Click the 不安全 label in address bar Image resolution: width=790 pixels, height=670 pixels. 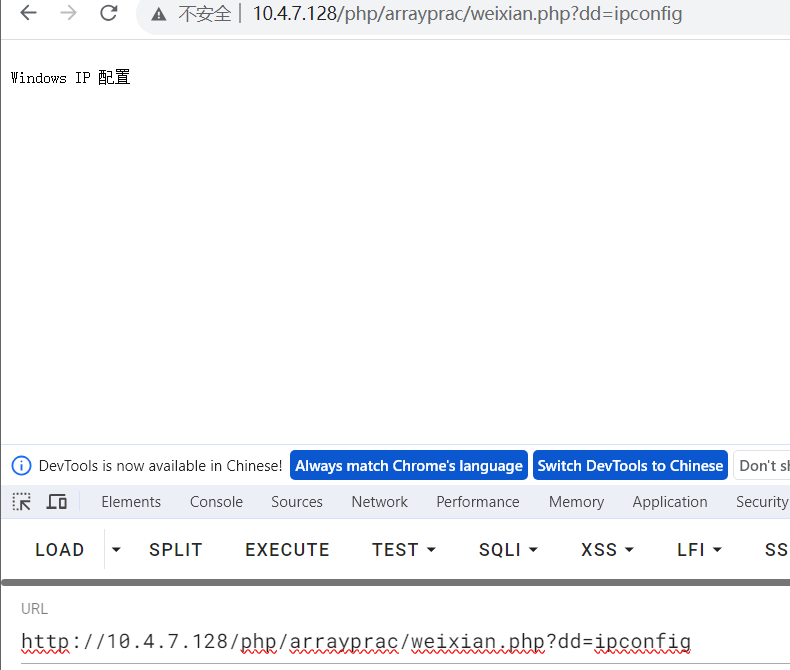tap(205, 14)
